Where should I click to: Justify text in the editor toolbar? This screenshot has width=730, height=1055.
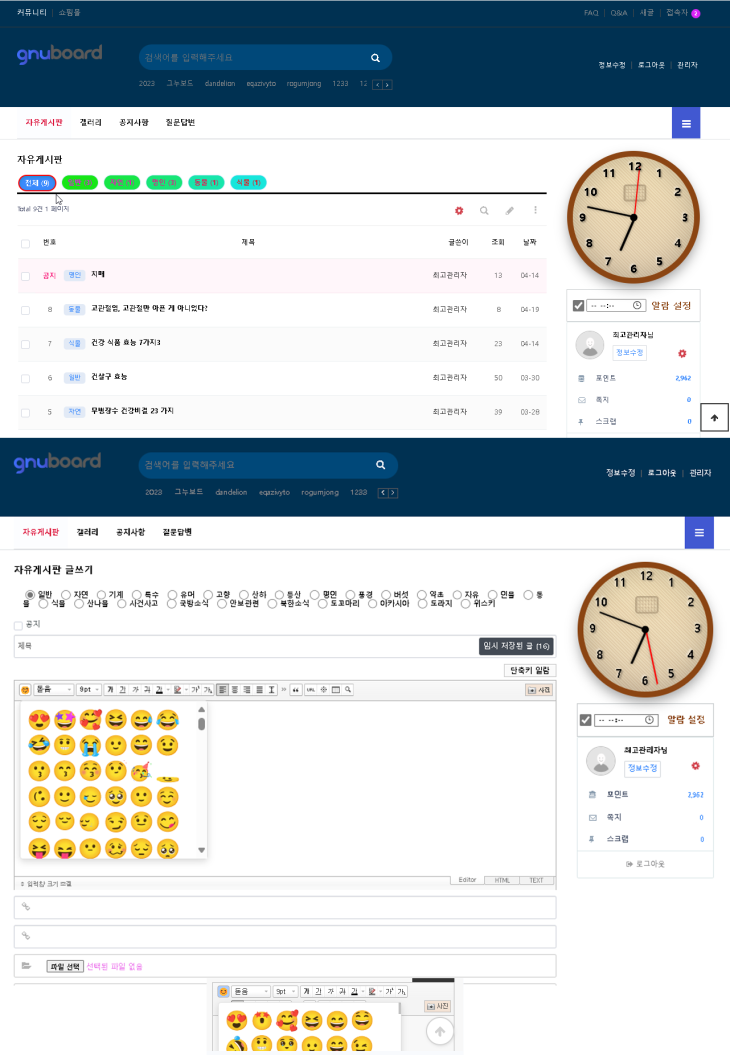coord(259,690)
